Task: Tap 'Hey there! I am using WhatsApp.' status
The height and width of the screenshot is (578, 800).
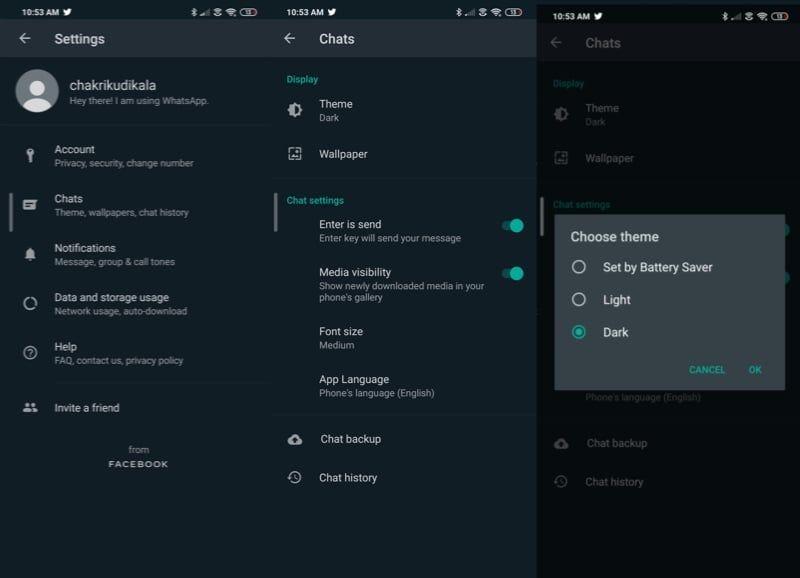Action: 139,101
